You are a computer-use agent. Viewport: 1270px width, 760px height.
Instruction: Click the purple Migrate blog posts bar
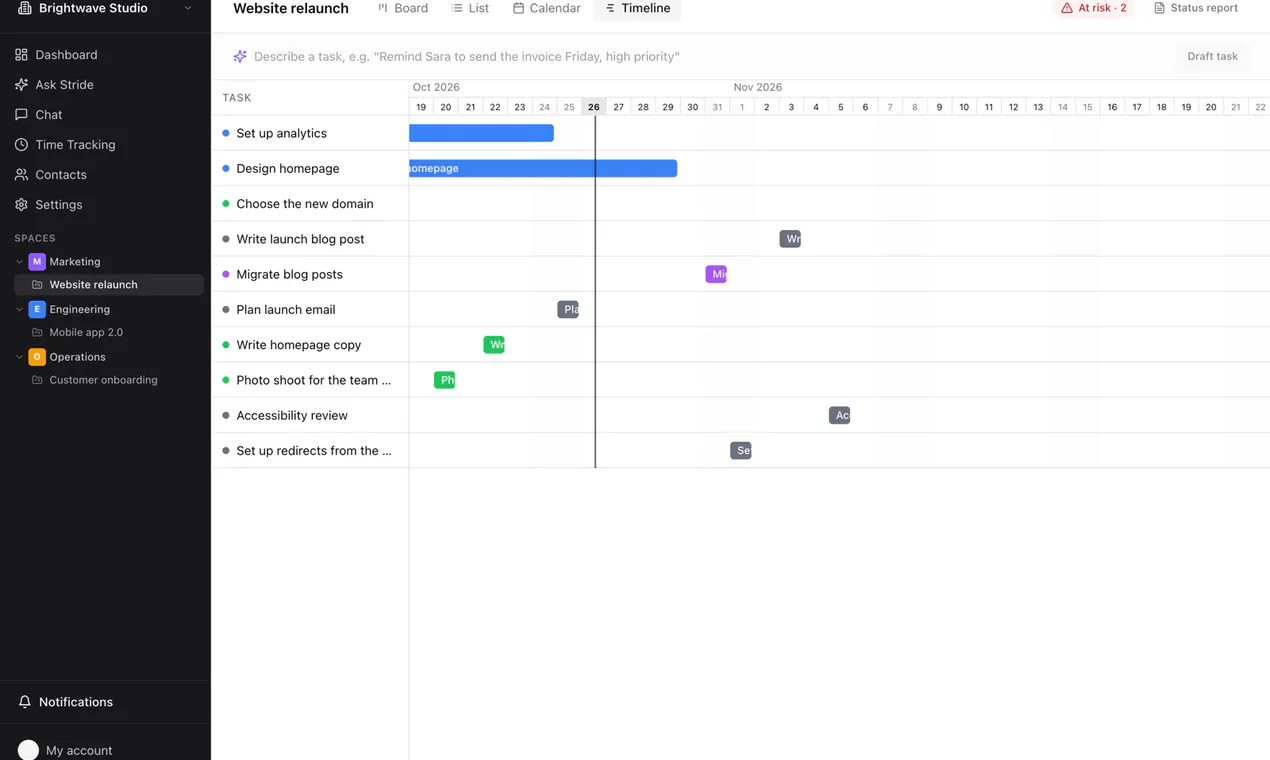click(716, 274)
